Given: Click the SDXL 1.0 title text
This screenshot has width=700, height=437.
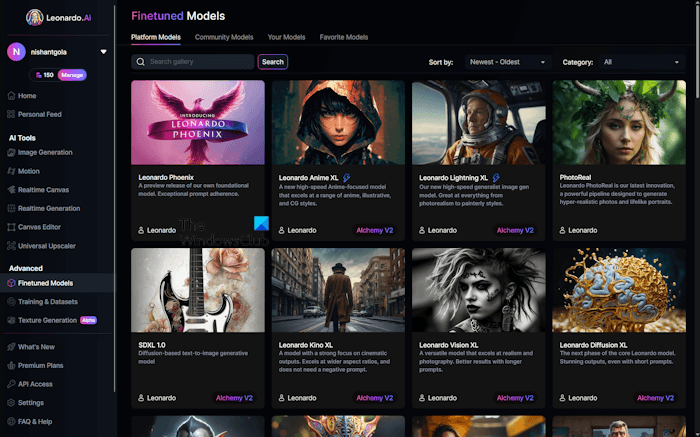Looking at the screenshot, I should point(152,345).
